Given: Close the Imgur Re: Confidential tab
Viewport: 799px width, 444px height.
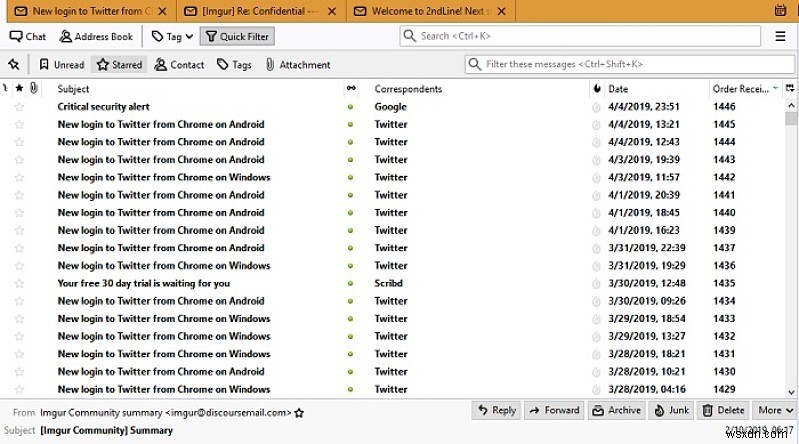Looking at the screenshot, I should (x=332, y=11).
